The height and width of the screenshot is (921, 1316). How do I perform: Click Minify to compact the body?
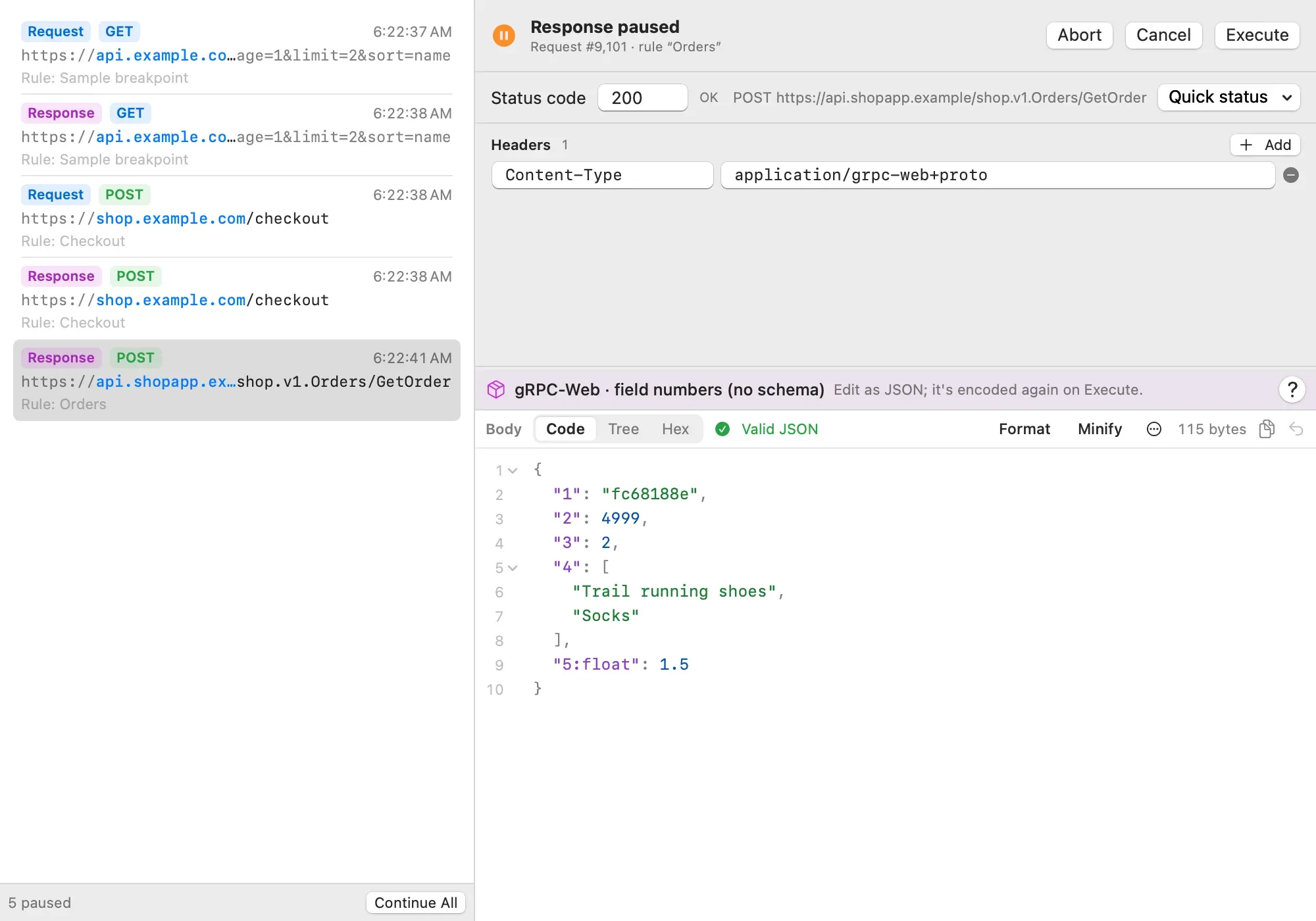pyautogui.click(x=1100, y=429)
